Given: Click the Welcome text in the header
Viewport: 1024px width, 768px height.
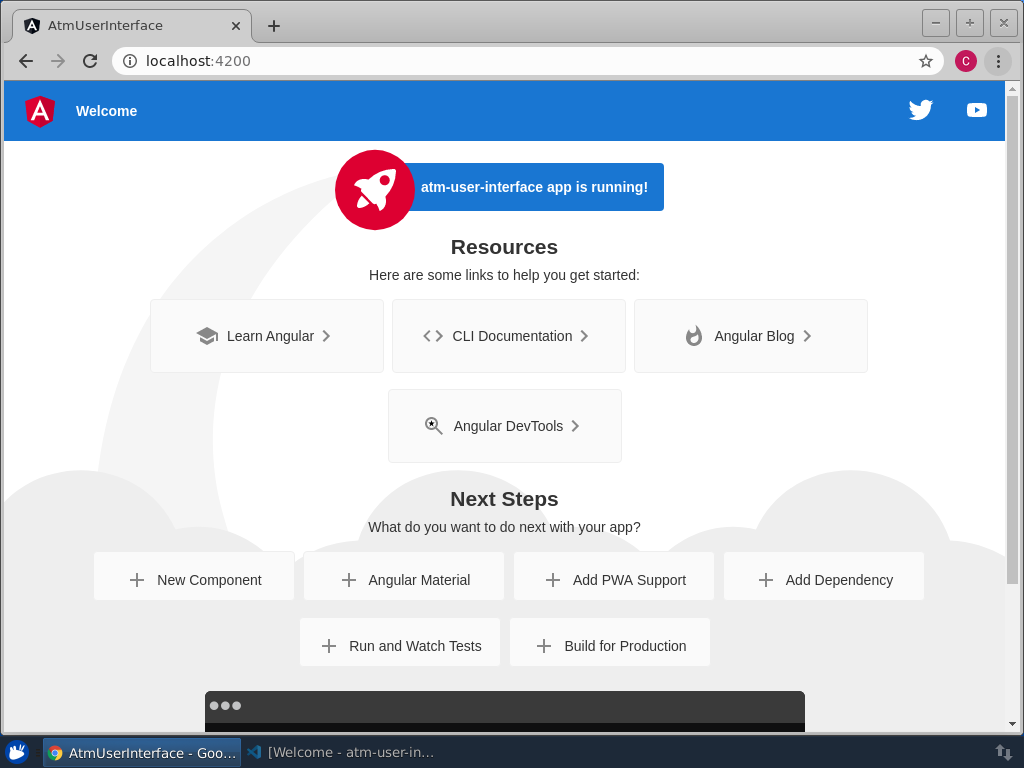Looking at the screenshot, I should click(x=106, y=111).
